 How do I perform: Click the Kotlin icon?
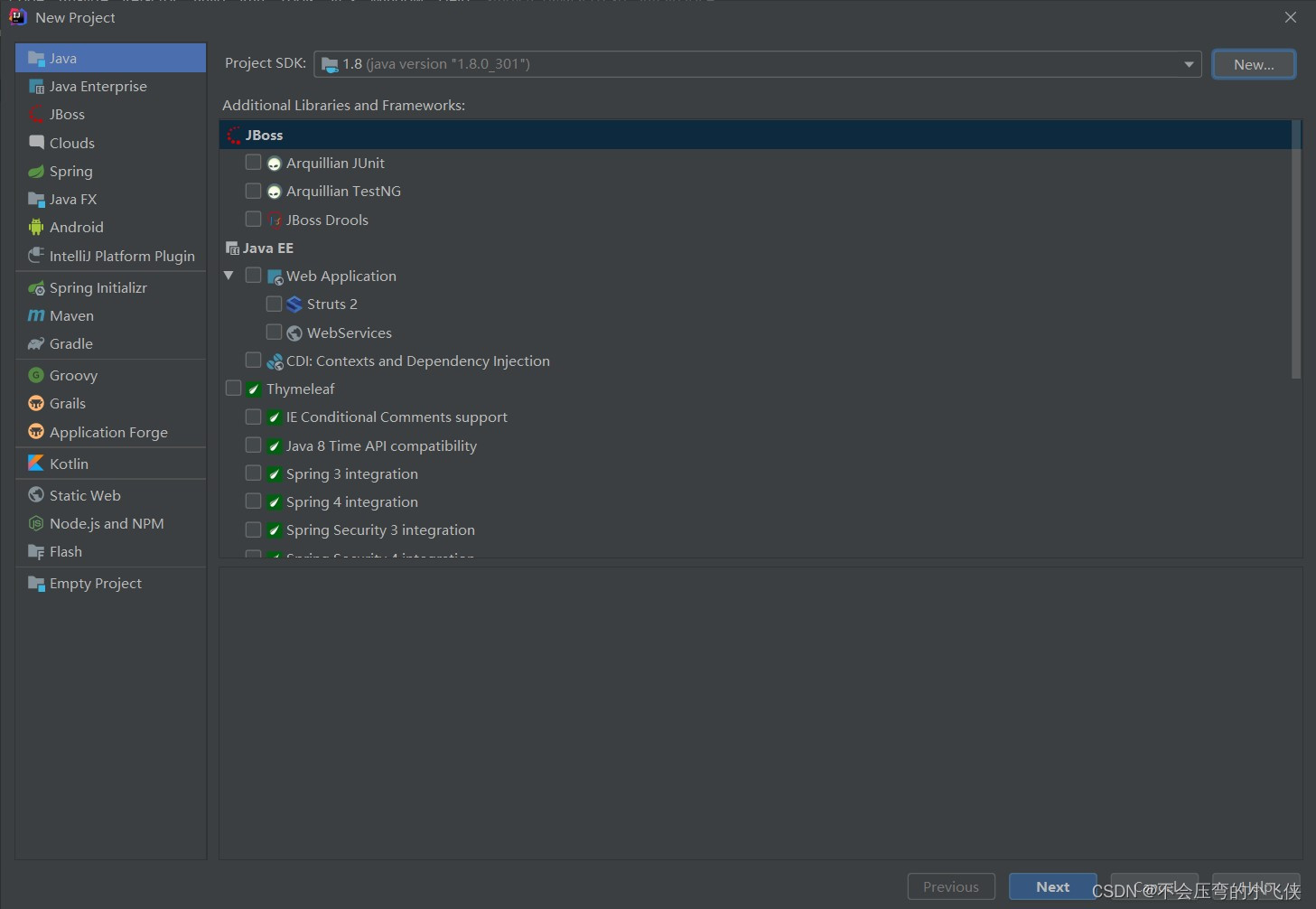pos(36,464)
